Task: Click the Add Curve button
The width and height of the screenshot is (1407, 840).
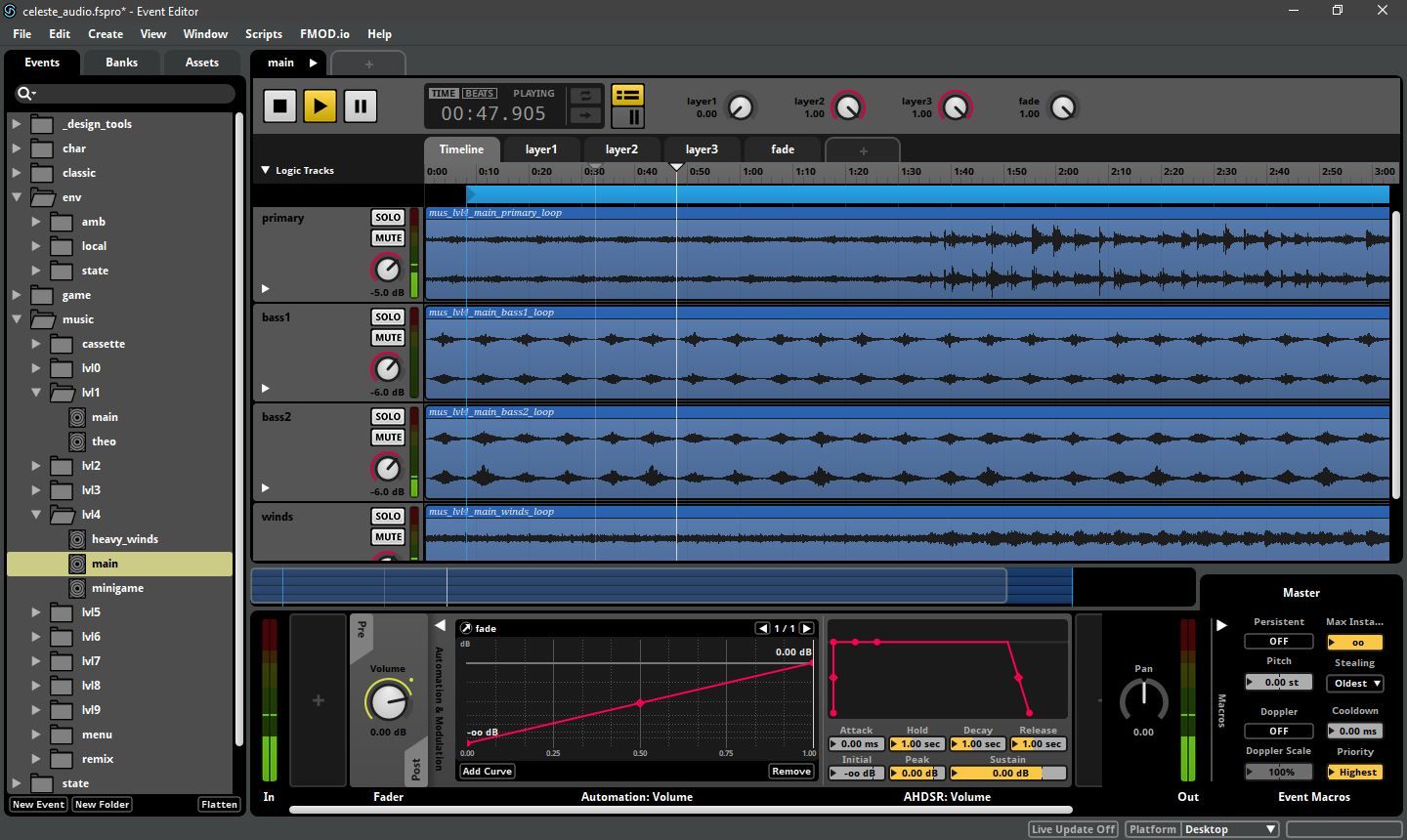Action: (488, 771)
